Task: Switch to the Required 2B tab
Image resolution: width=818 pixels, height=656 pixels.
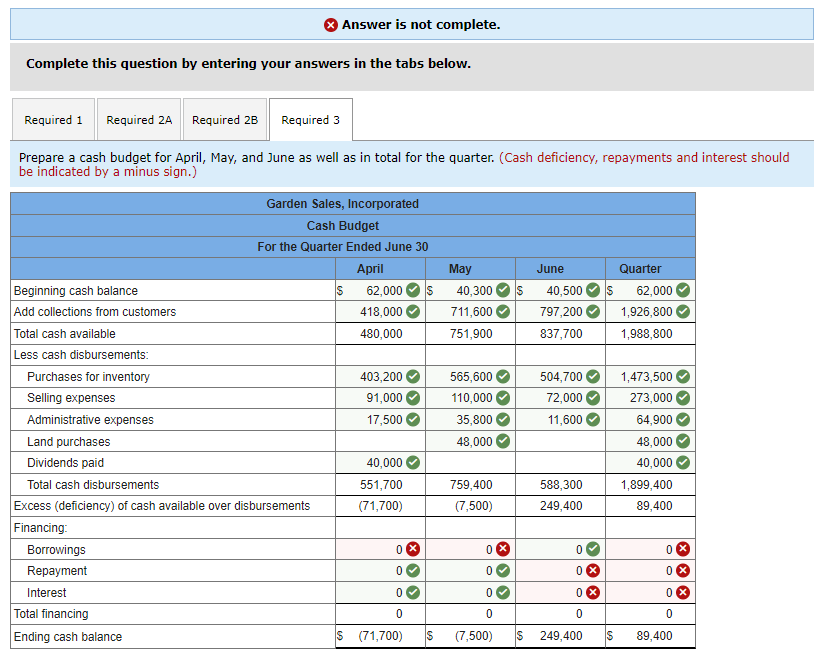Action: point(225,120)
